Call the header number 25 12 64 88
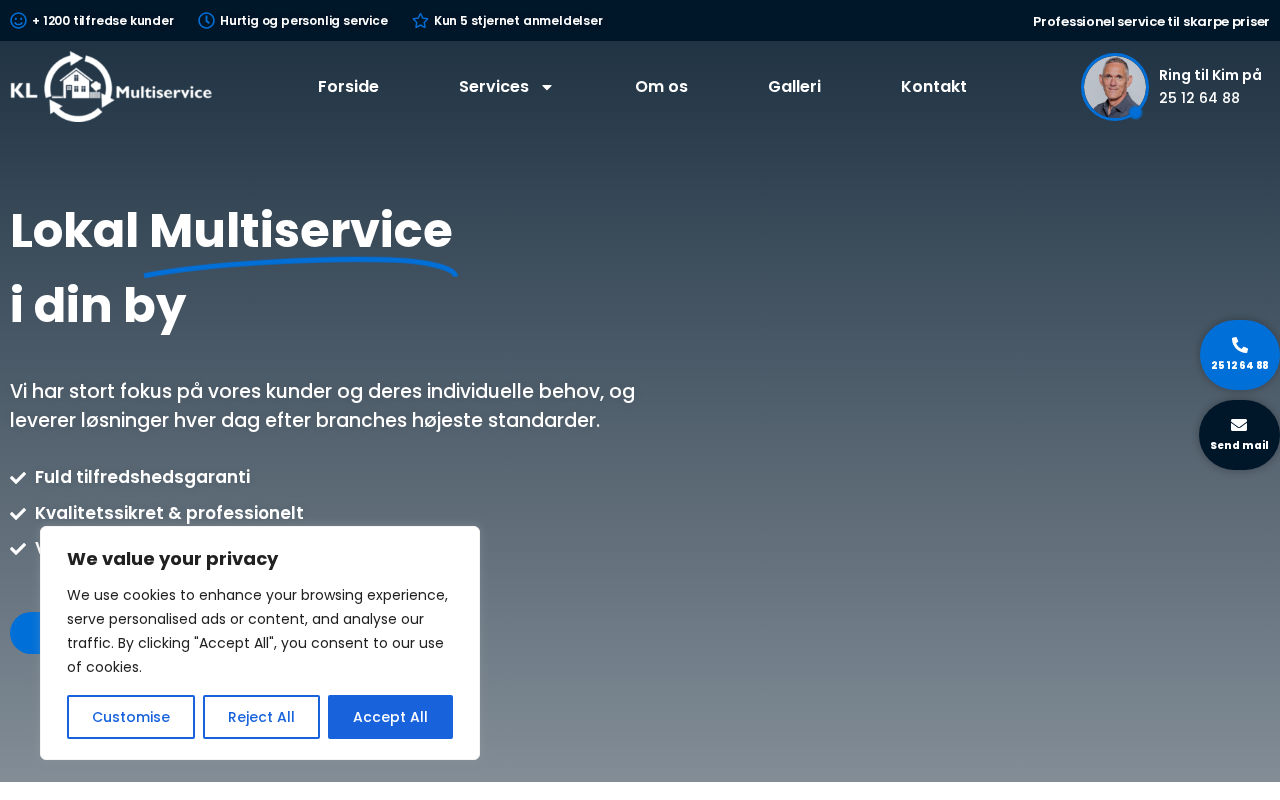This screenshot has height=800, width=1280. (1199, 98)
